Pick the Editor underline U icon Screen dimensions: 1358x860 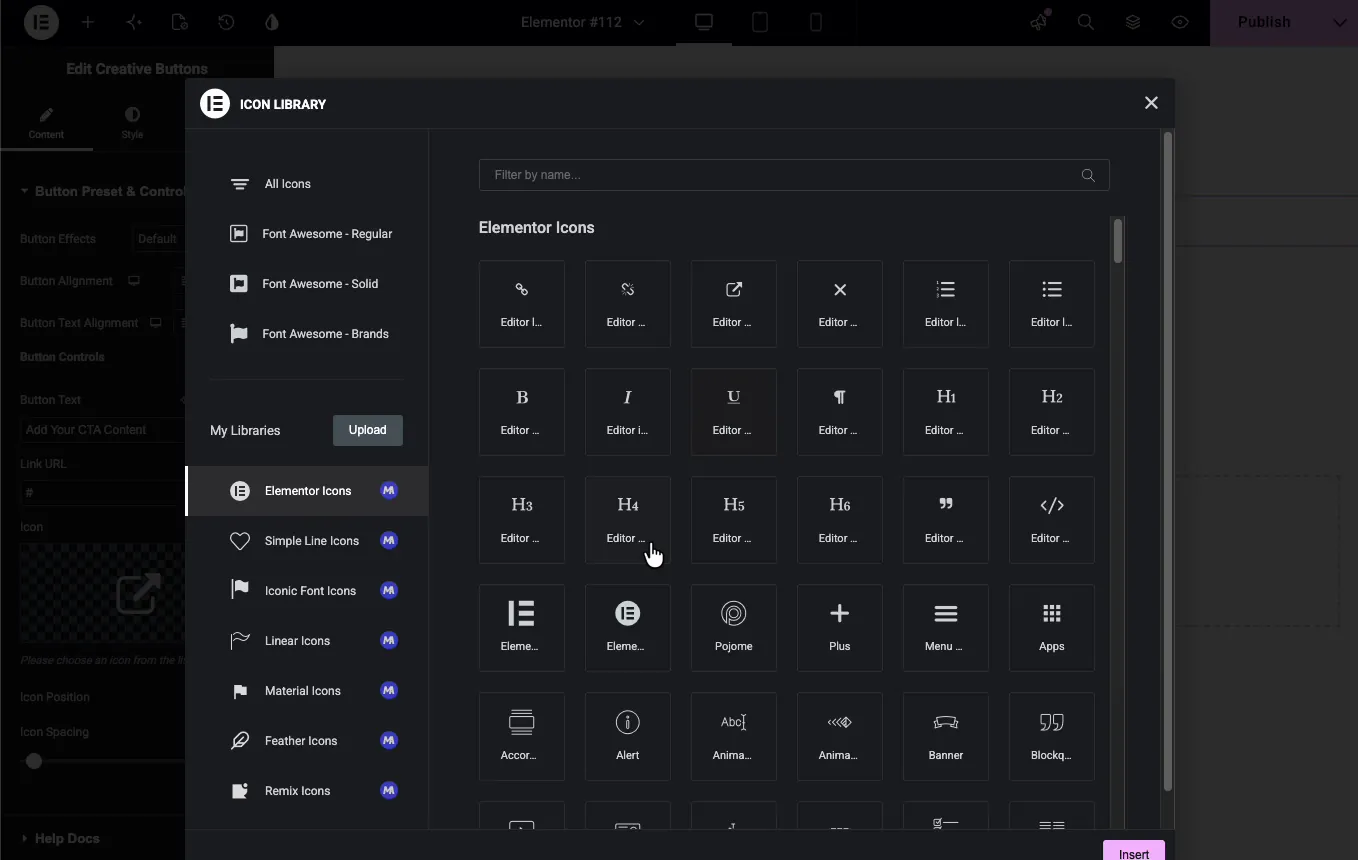[734, 412]
